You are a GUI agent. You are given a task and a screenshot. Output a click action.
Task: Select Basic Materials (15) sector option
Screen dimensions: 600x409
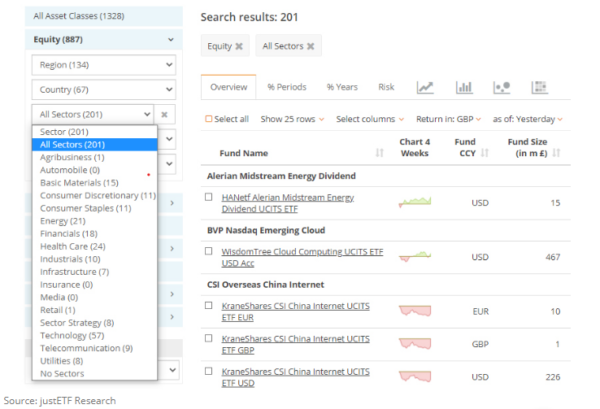coord(95,183)
